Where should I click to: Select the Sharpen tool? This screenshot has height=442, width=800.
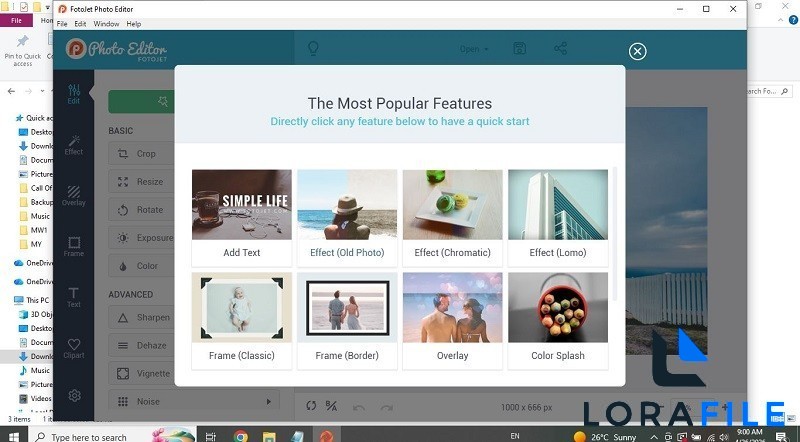coord(141,317)
